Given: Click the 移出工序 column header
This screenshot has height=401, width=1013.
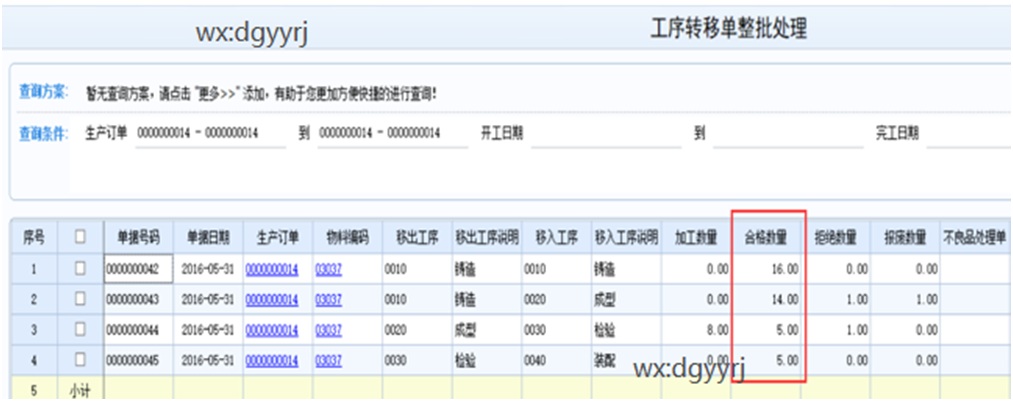Looking at the screenshot, I should (x=417, y=238).
